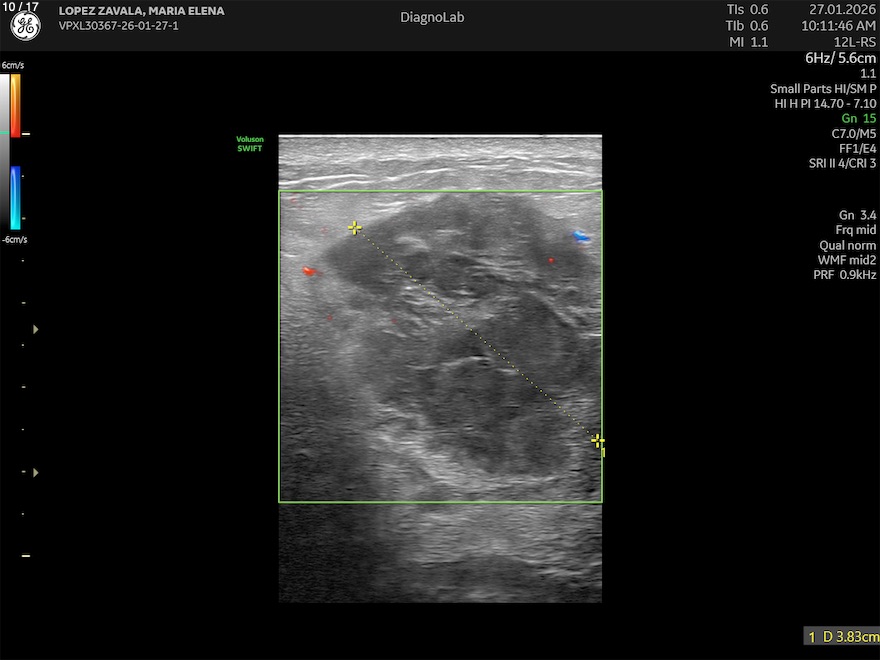Screen dimensions: 880x660
Task: Click the GE logo icon
Action: [x=25, y=27]
